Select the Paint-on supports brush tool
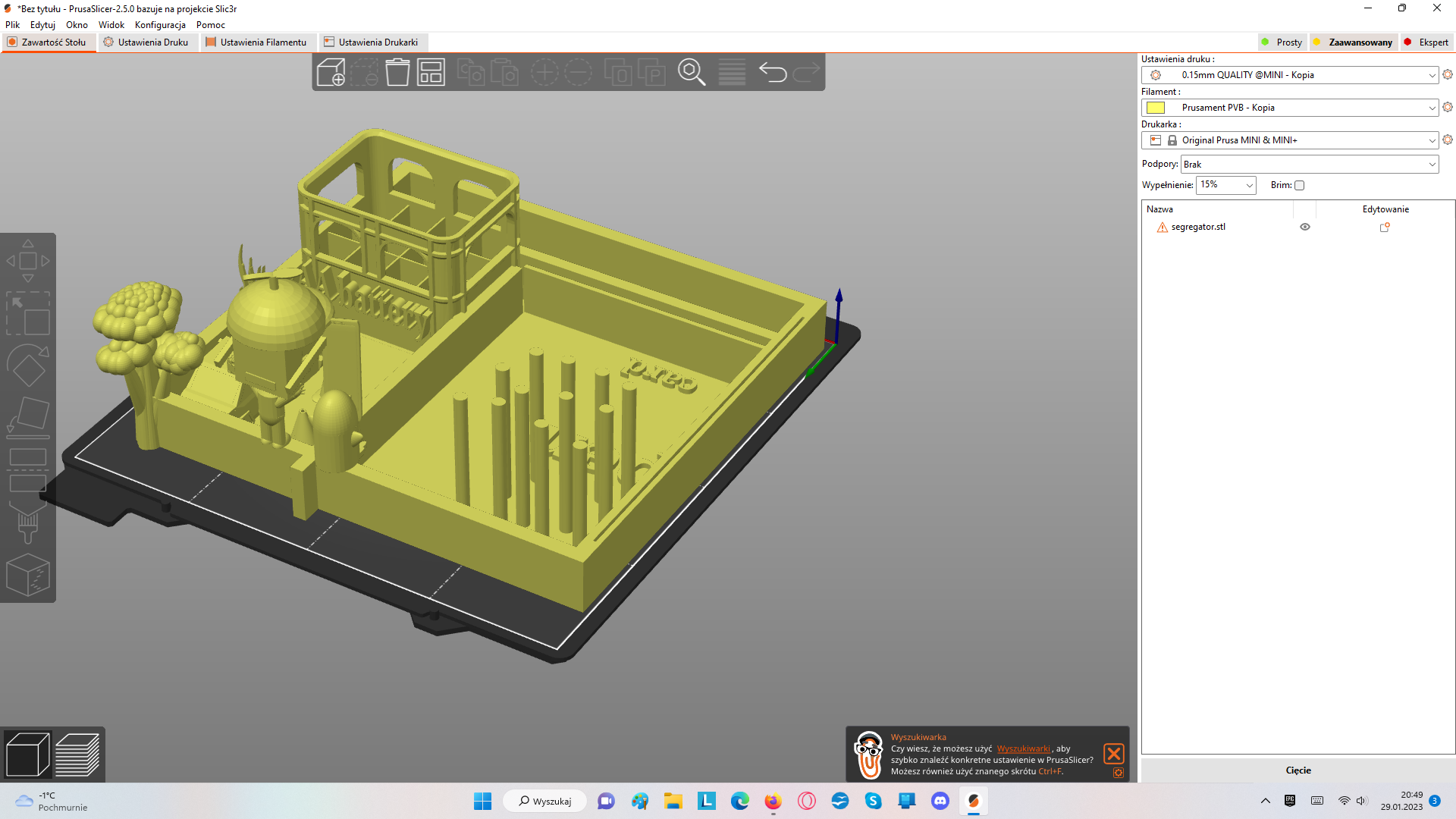Screen dimensions: 1456x819 [28, 522]
